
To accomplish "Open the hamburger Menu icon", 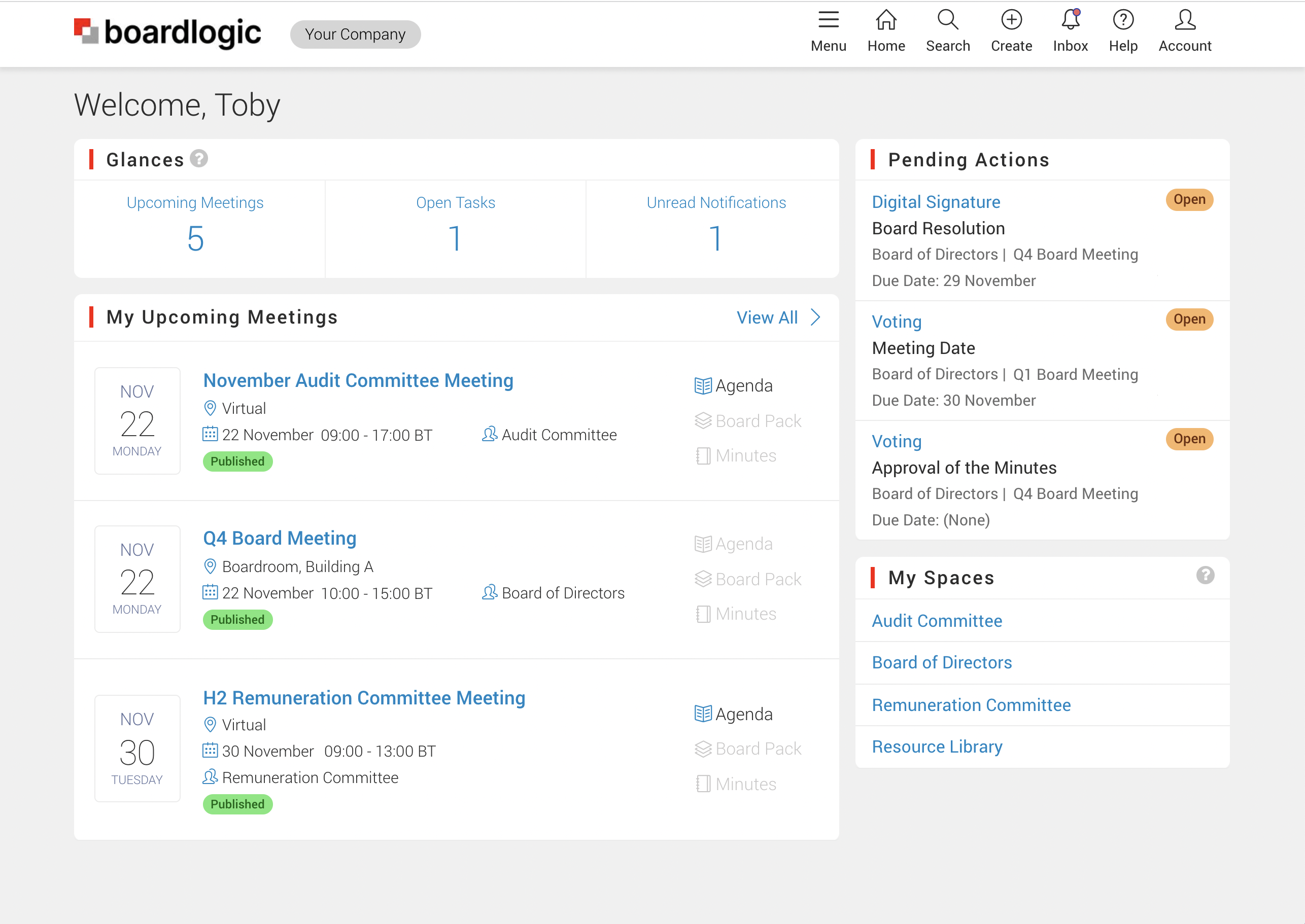I will 828,20.
